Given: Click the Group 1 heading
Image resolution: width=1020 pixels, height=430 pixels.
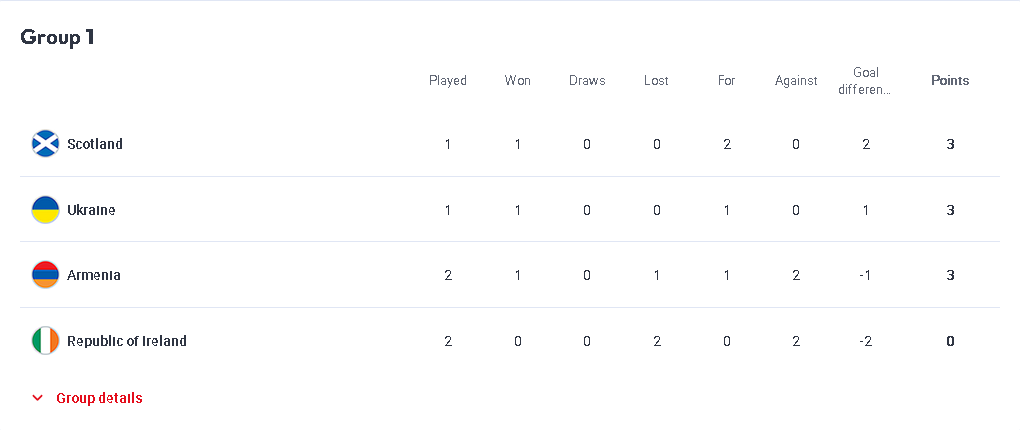Looking at the screenshot, I should [x=57, y=37].
